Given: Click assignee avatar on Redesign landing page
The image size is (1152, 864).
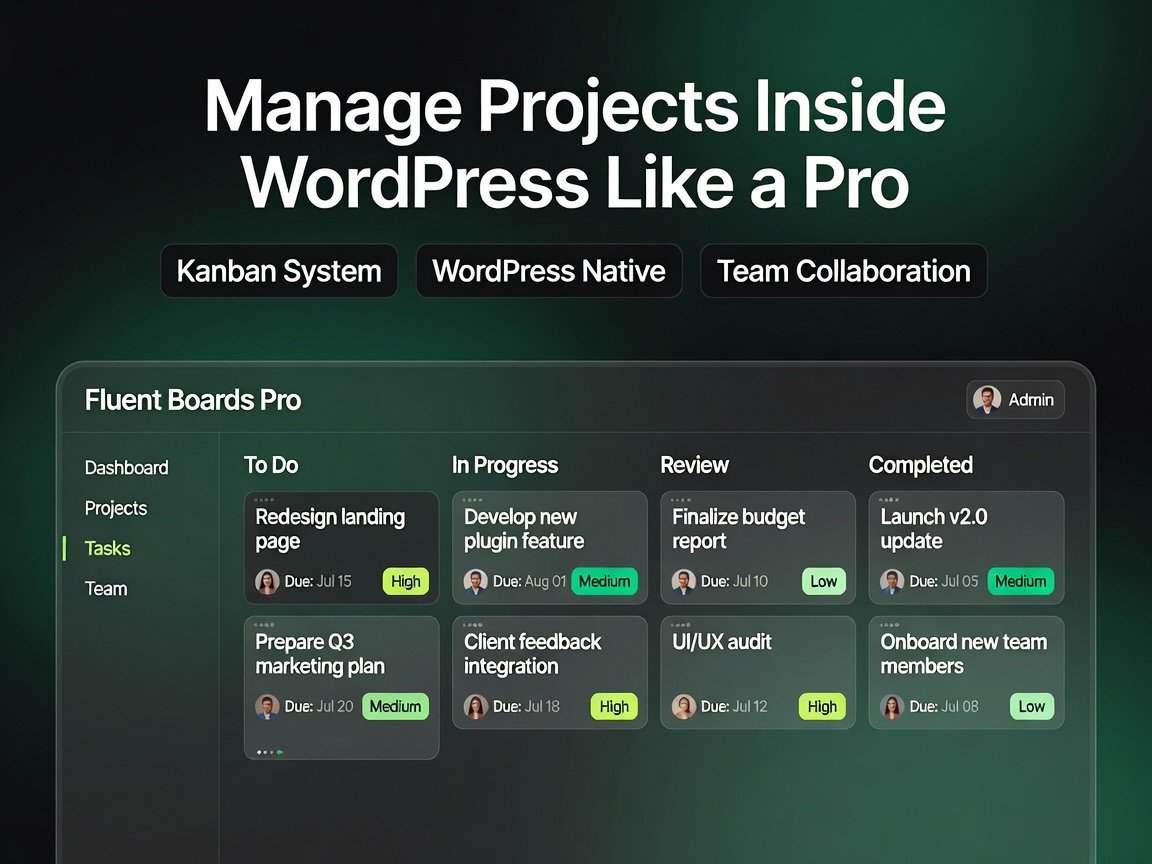Looking at the screenshot, I should click(x=267, y=581).
